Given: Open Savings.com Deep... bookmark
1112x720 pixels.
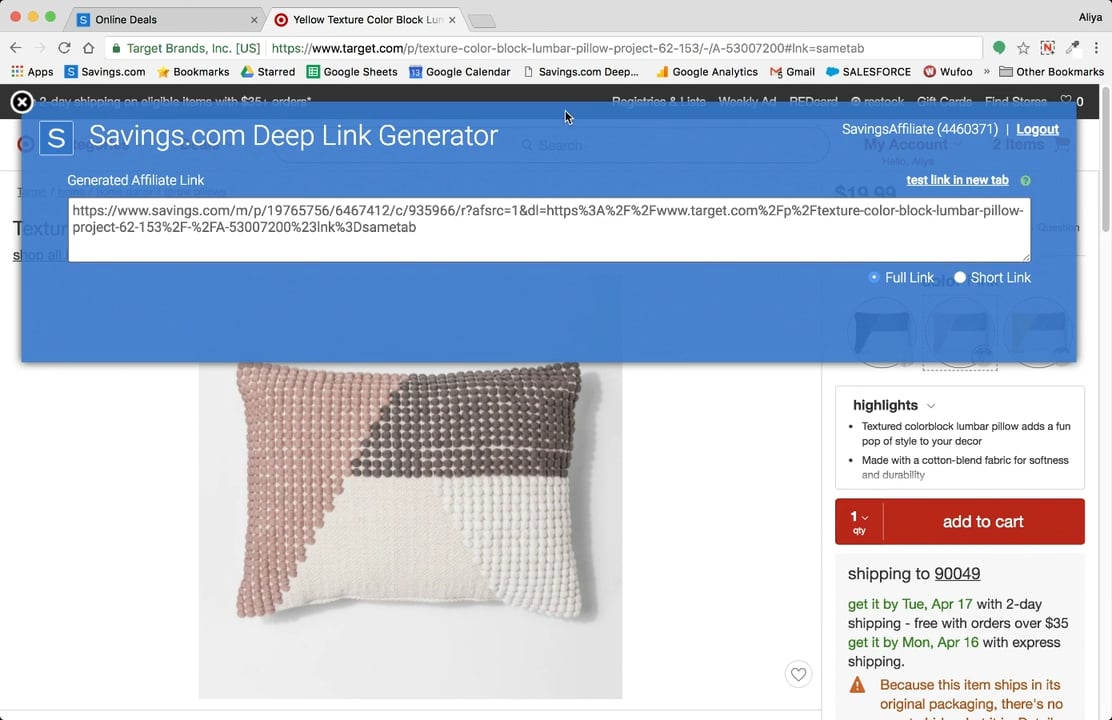Looking at the screenshot, I should (x=581, y=72).
